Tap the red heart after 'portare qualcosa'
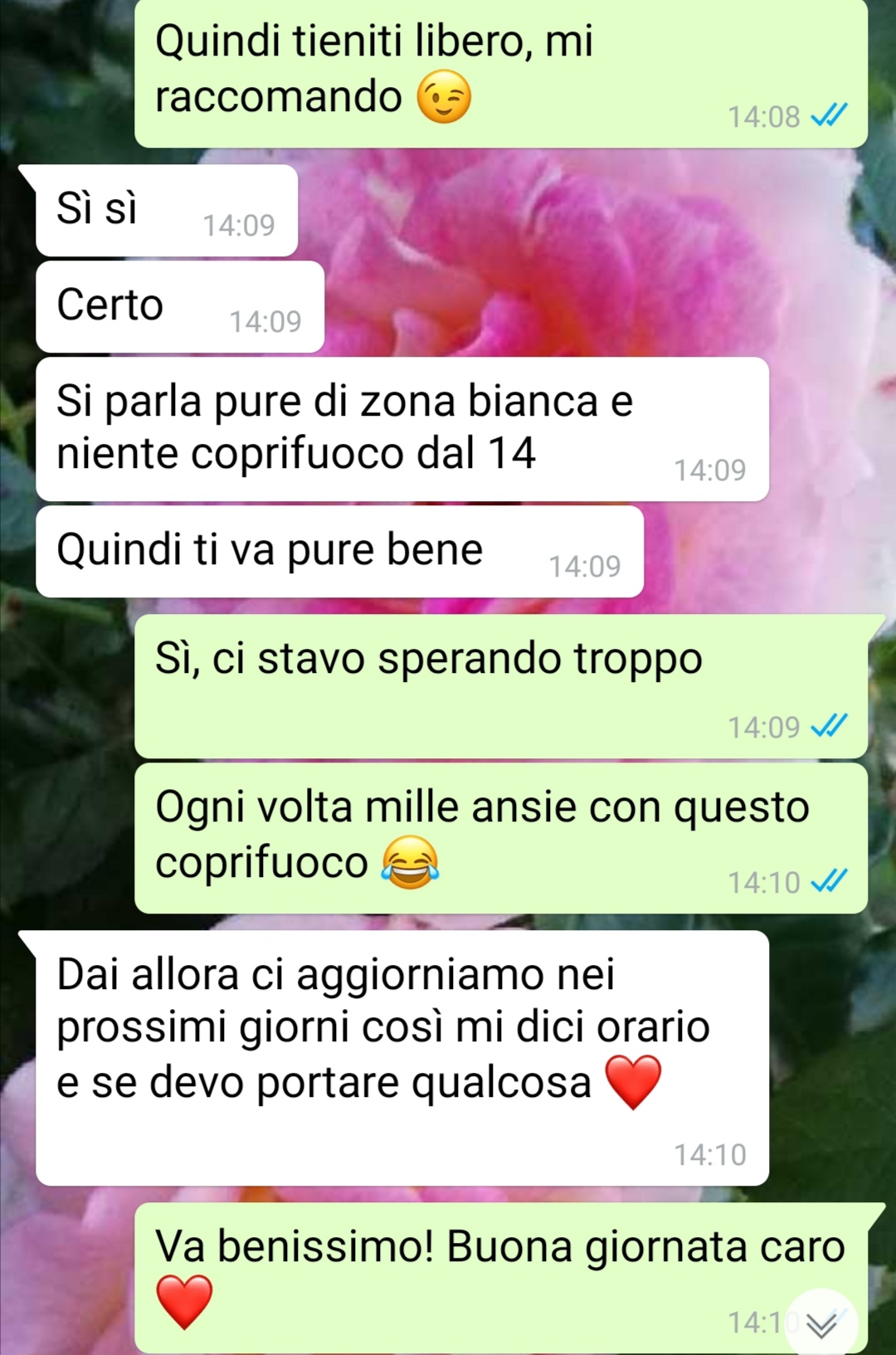This screenshot has width=896, height=1355. coord(634,1082)
